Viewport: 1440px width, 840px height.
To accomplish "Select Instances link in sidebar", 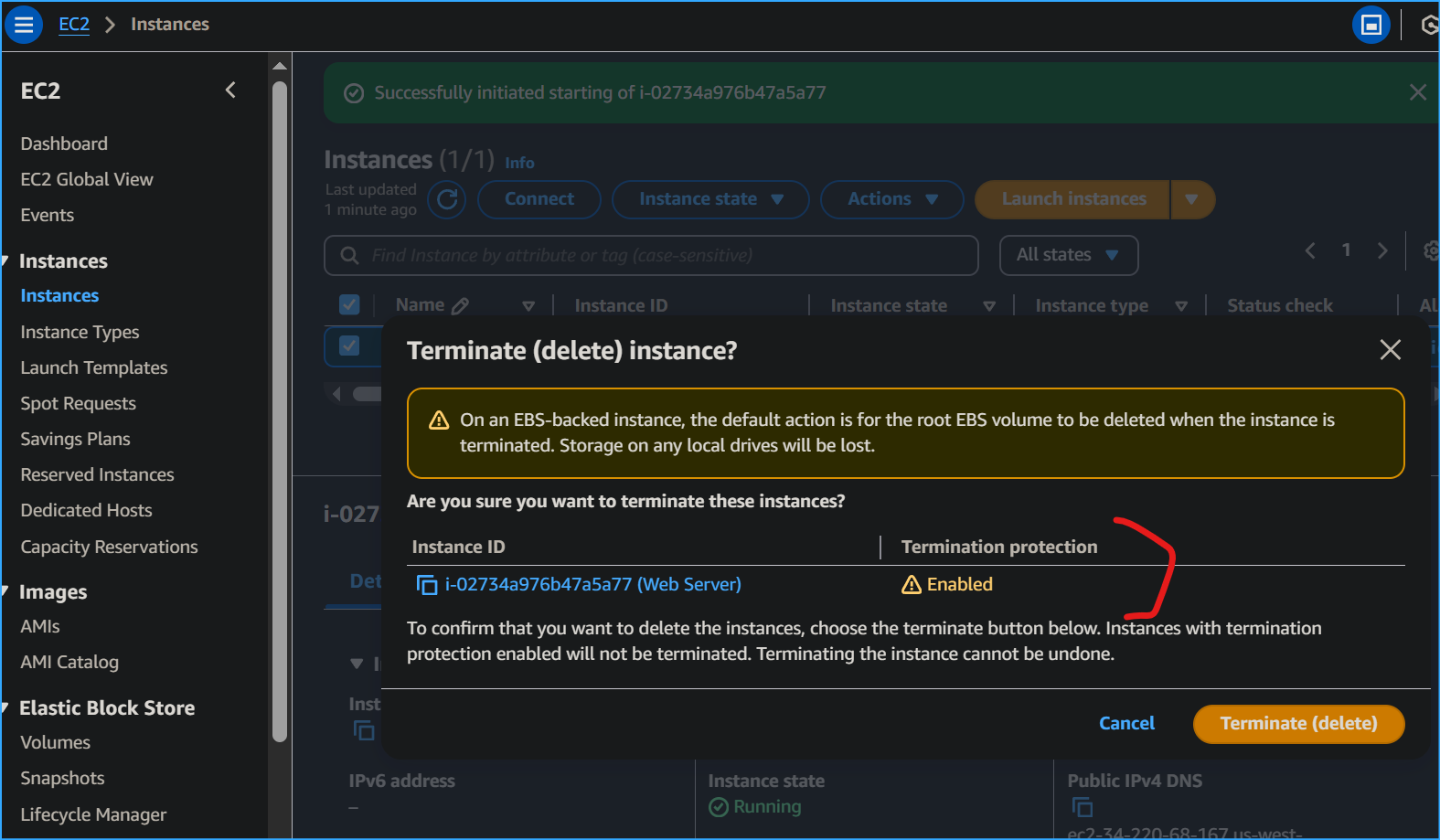I will [59, 295].
